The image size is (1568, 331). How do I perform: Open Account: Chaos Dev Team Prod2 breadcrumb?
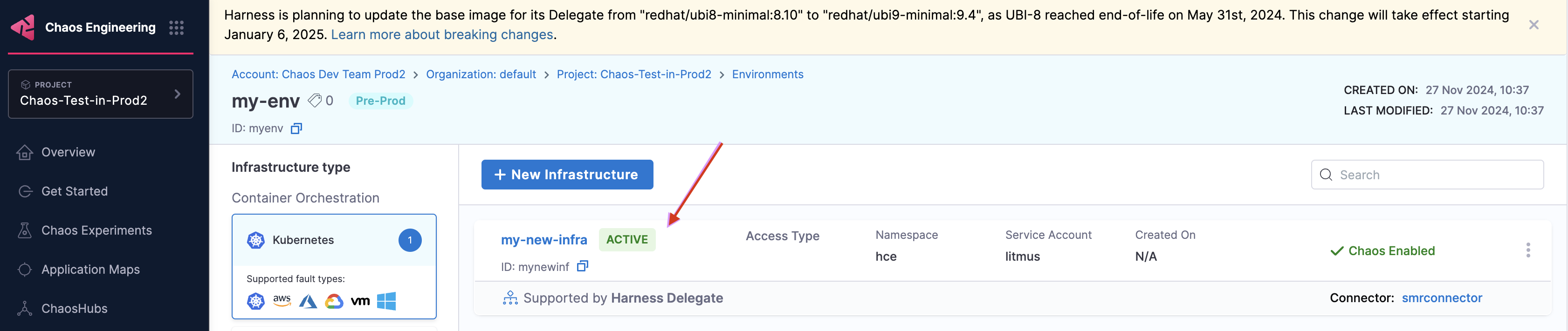click(x=318, y=74)
